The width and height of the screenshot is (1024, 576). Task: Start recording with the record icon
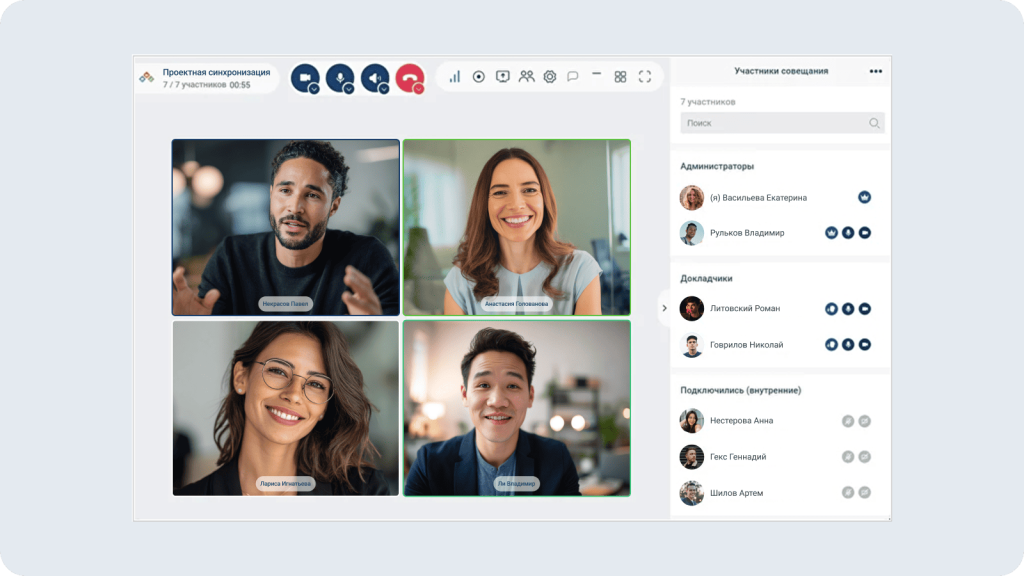(x=478, y=77)
